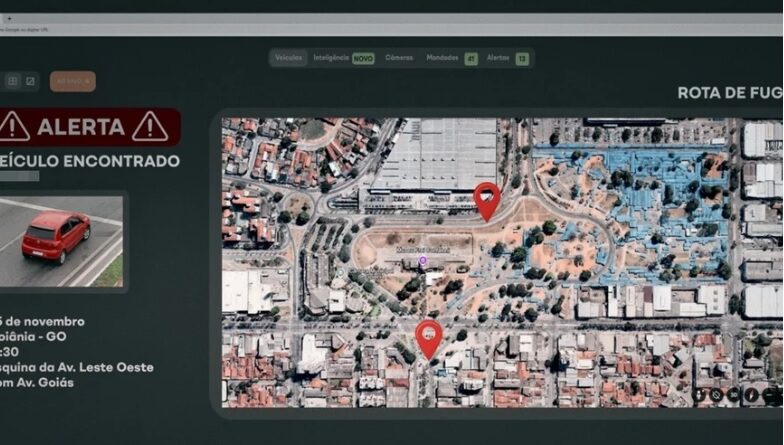Viewport: 784px width, 445px height.
Task: Click the small purple map marker
Action: click(422, 260)
